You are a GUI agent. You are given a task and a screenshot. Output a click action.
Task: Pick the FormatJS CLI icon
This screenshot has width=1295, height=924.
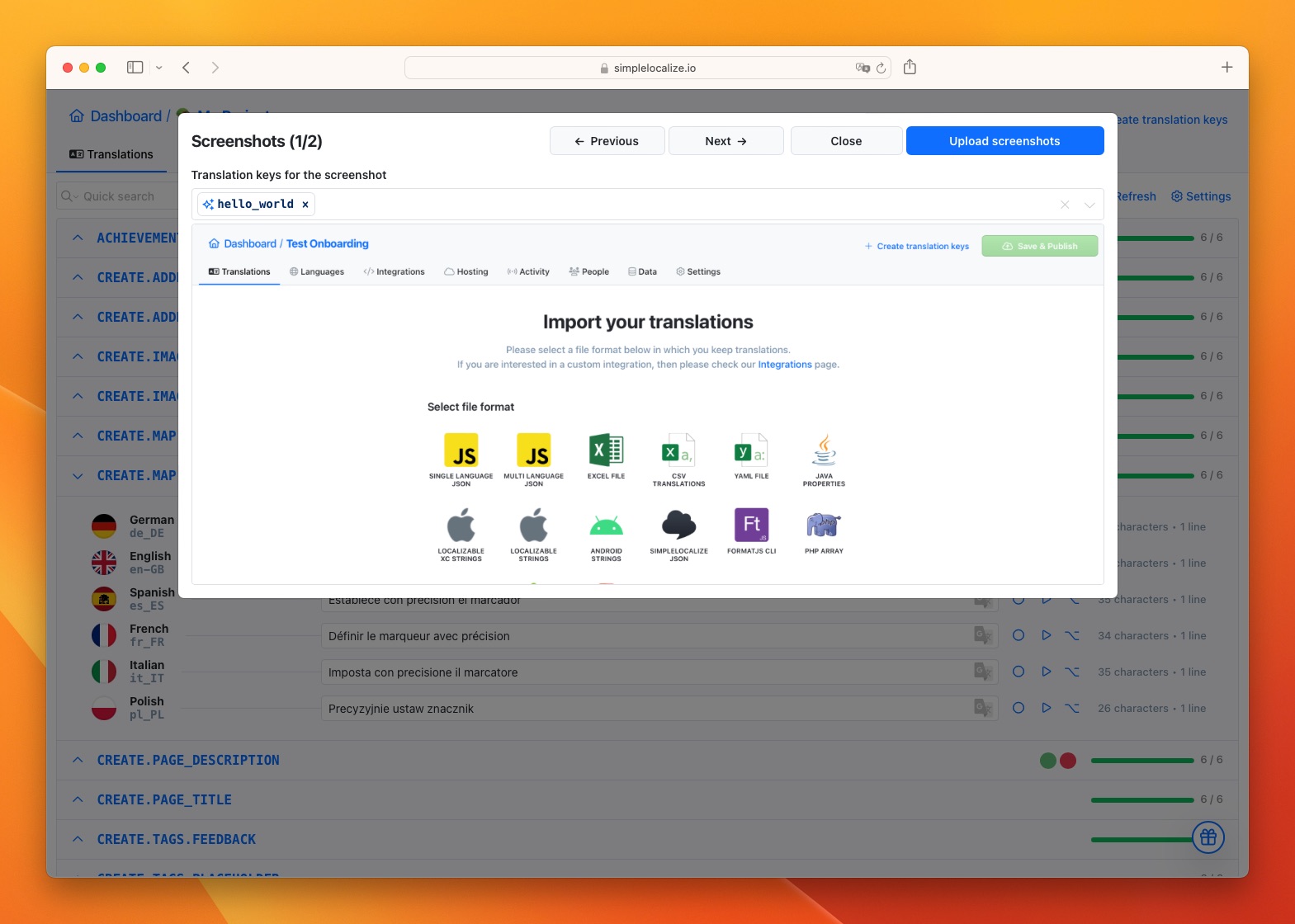[751, 525]
